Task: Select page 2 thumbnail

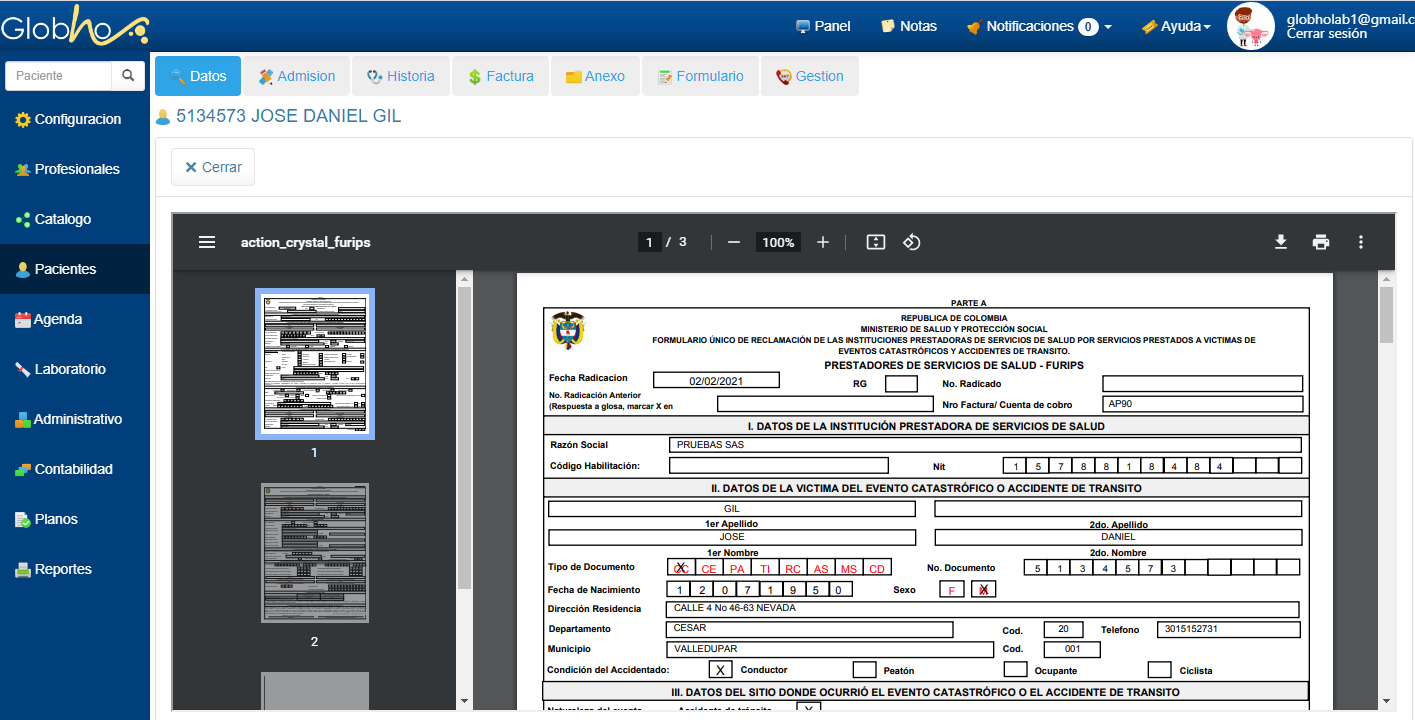Action: click(x=315, y=553)
